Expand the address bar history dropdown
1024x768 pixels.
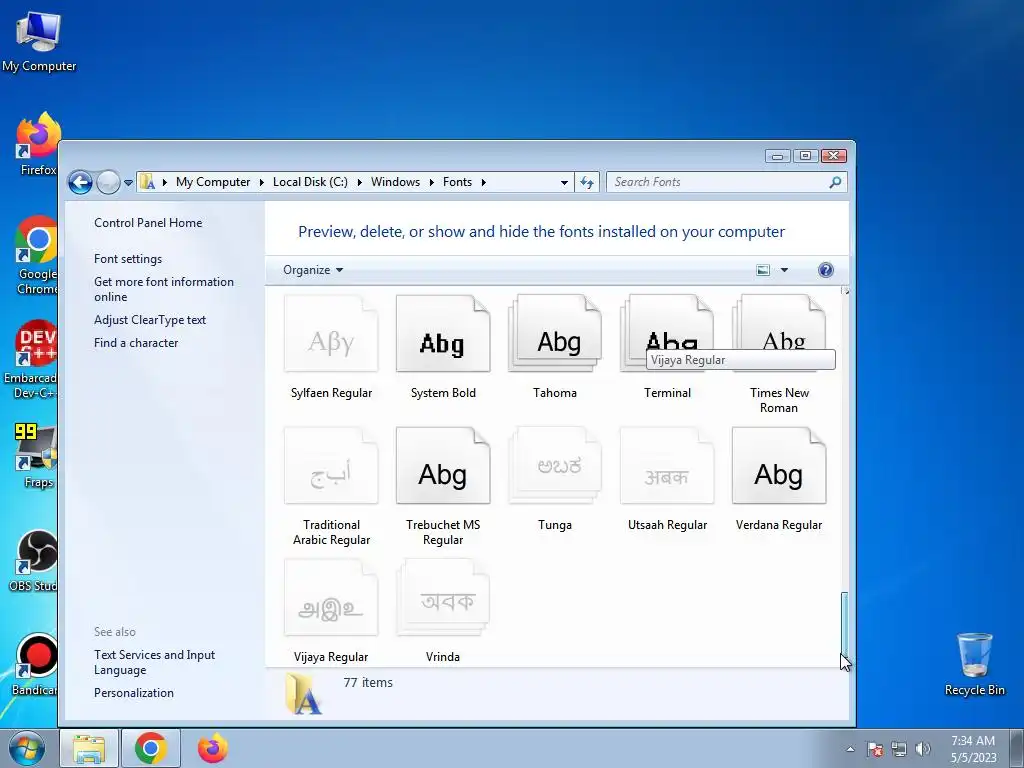(x=564, y=182)
